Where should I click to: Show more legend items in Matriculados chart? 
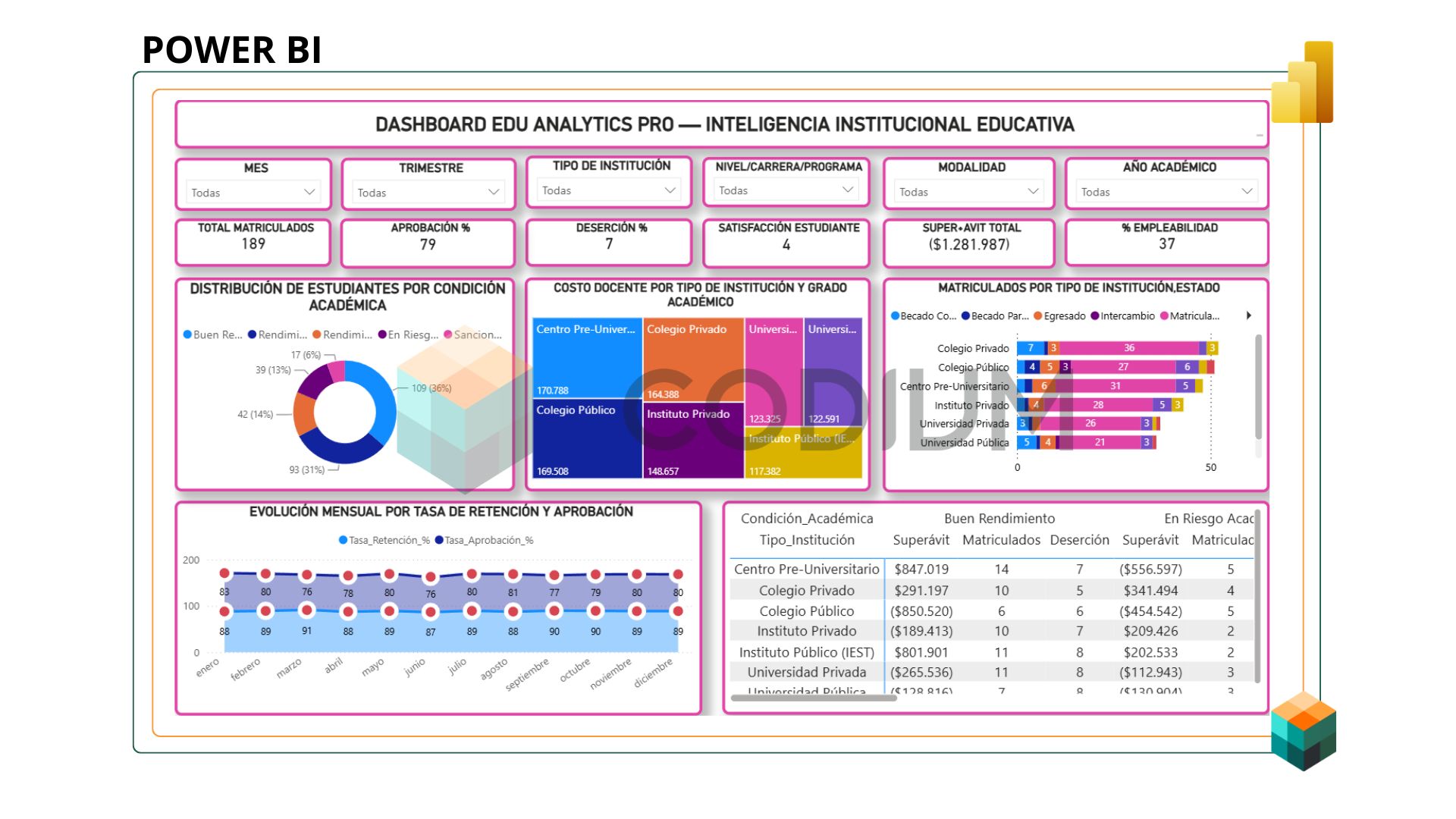[1248, 315]
